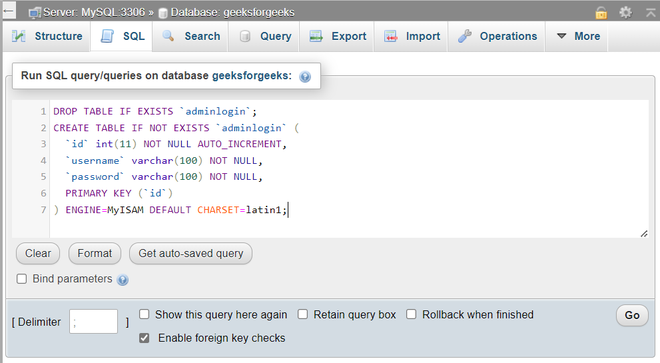Image resolution: width=660 pixels, height=363 pixels.
Task: Click the Bind parameters help icon
Action: click(x=122, y=280)
